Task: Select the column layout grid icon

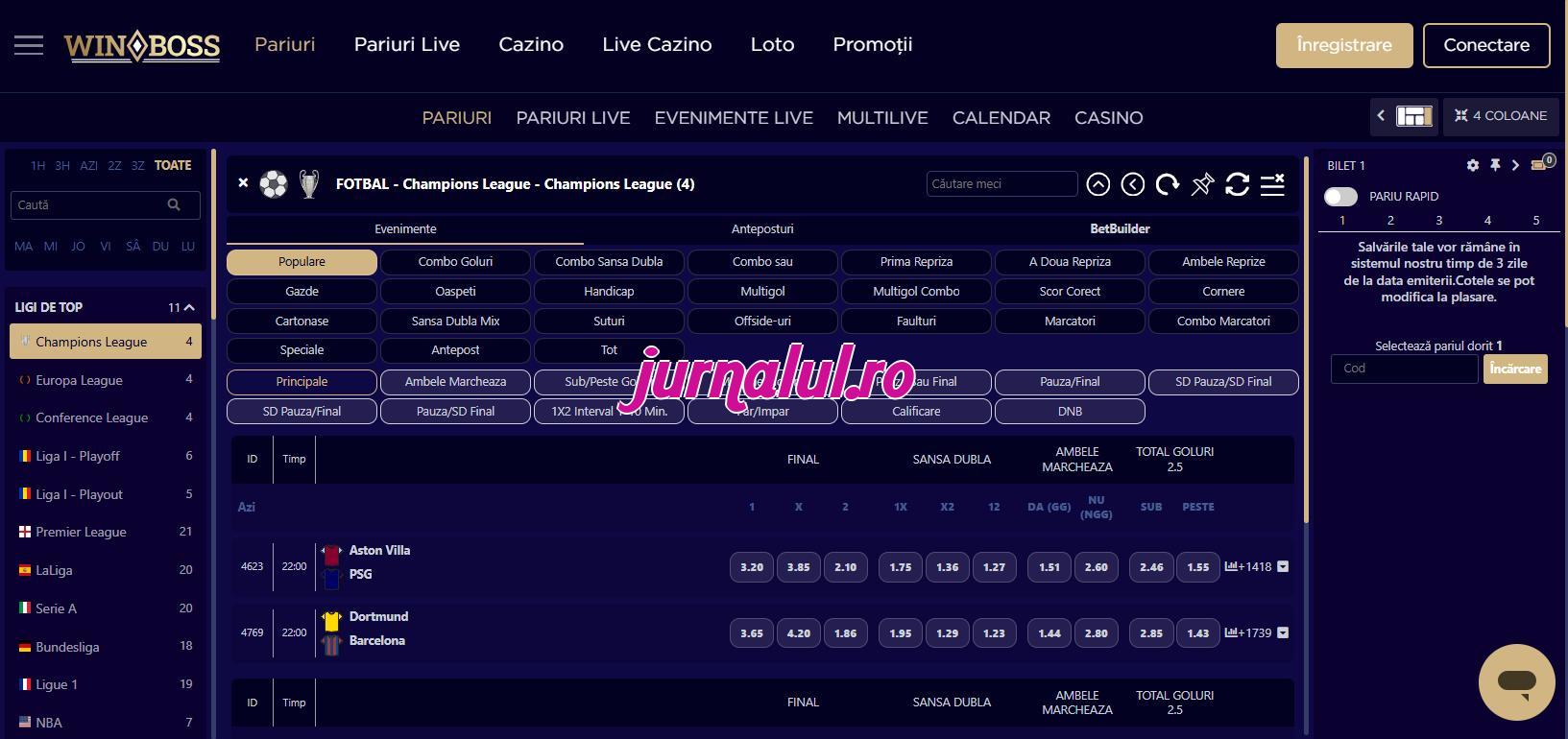Action: tap(1414, 116)
